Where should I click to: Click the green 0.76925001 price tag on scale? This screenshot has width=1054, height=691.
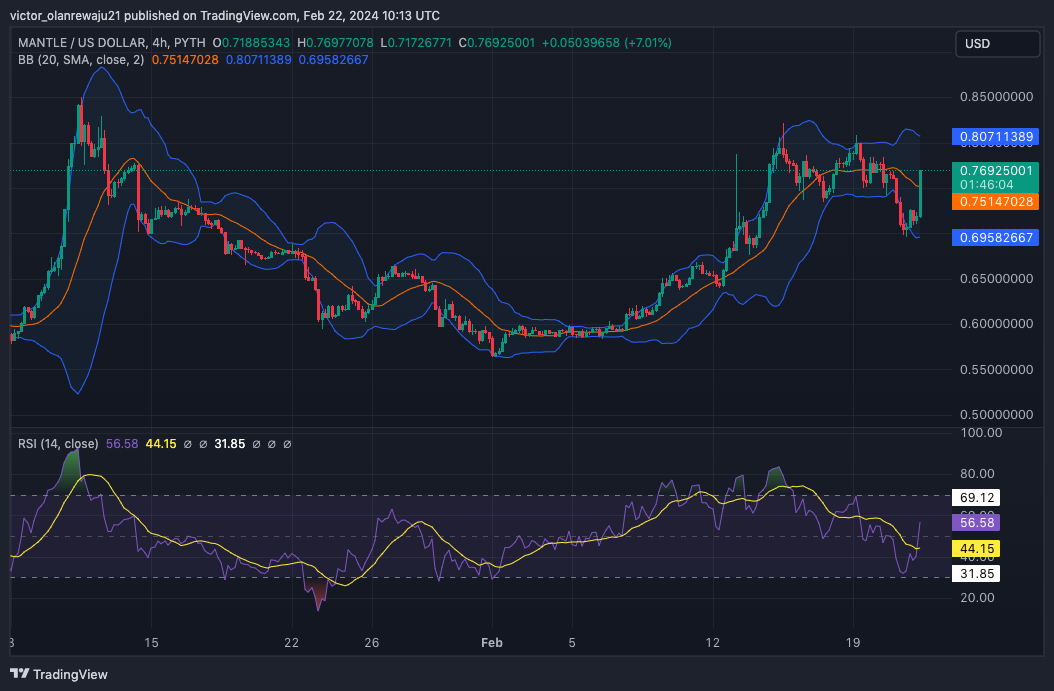[994, 171]
